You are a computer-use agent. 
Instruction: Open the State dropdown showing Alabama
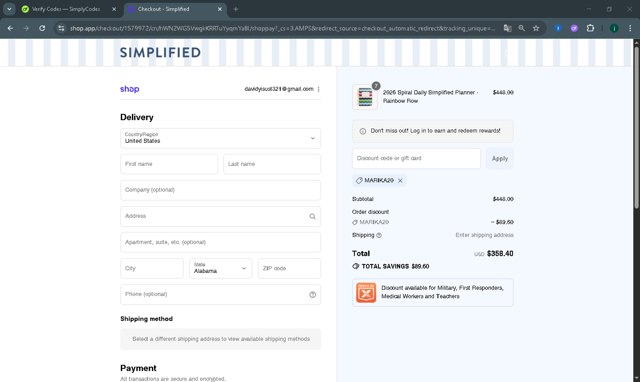(x=220, y=269)
